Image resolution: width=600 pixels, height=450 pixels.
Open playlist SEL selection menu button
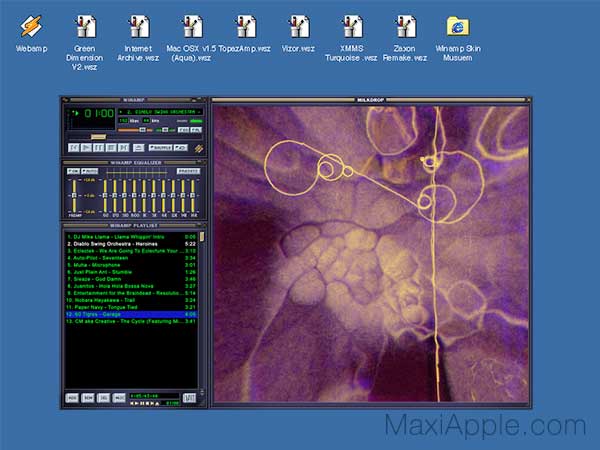point(103,398)
